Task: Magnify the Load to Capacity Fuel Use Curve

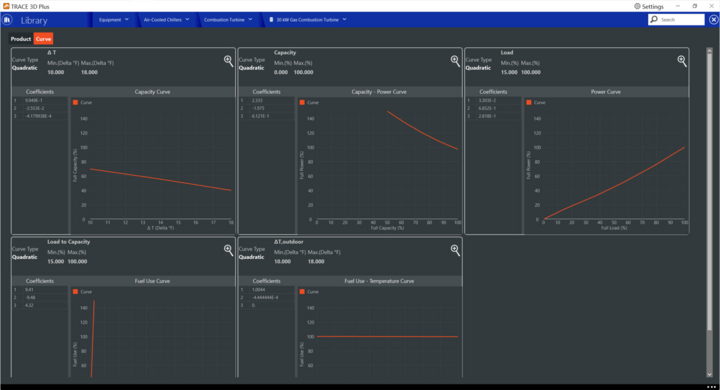Action: point(228,250)
